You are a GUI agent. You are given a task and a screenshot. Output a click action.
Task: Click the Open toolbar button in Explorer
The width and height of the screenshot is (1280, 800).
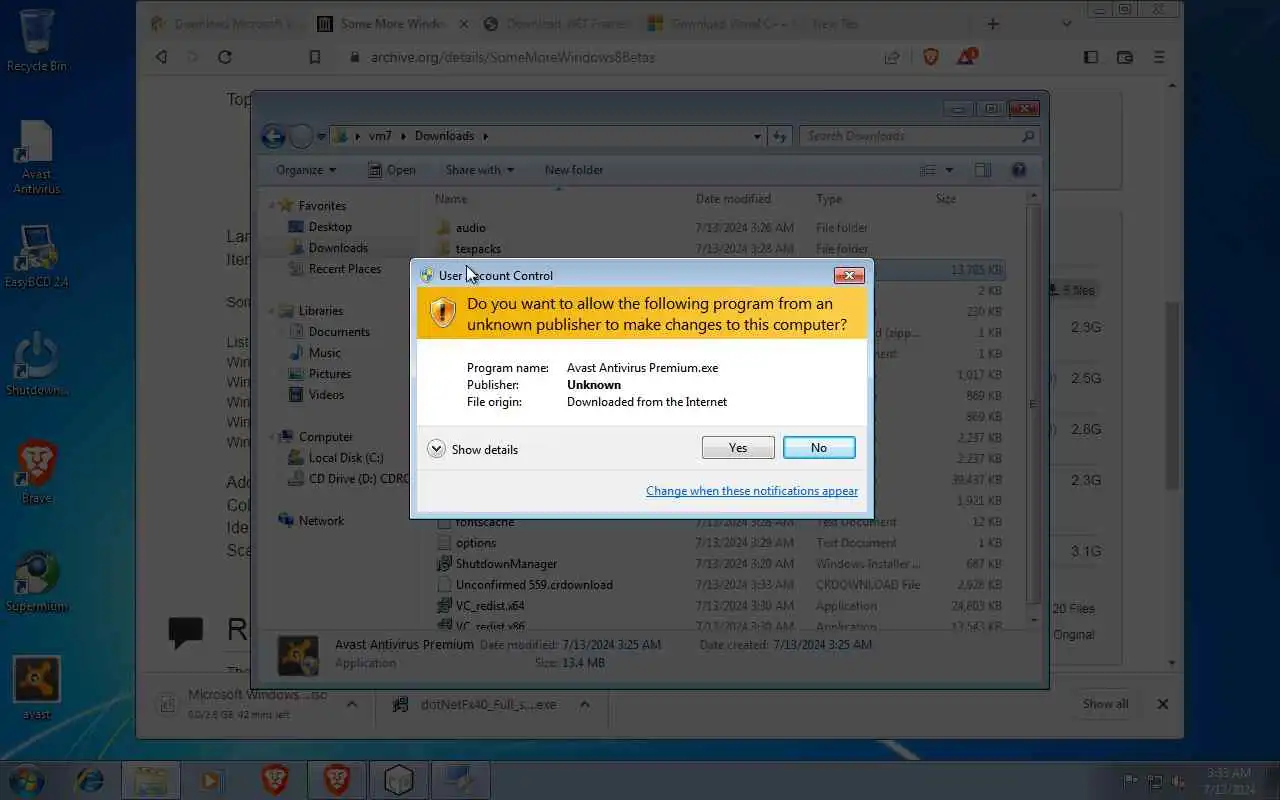[x=391, y=170]
